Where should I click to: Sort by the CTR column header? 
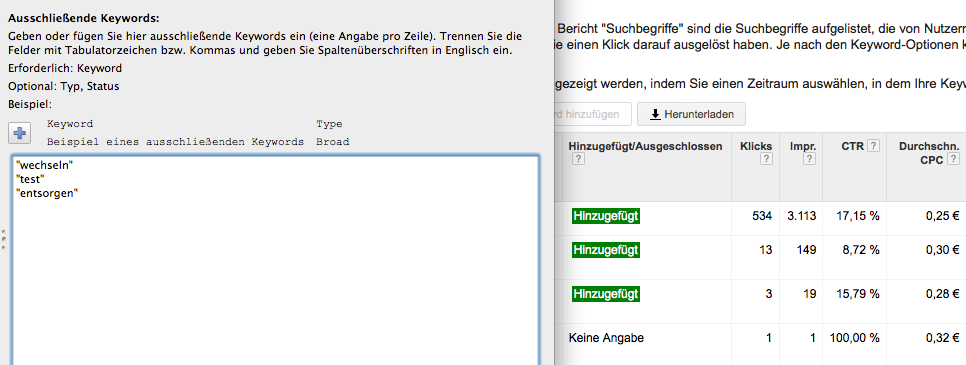click(853, 146)
